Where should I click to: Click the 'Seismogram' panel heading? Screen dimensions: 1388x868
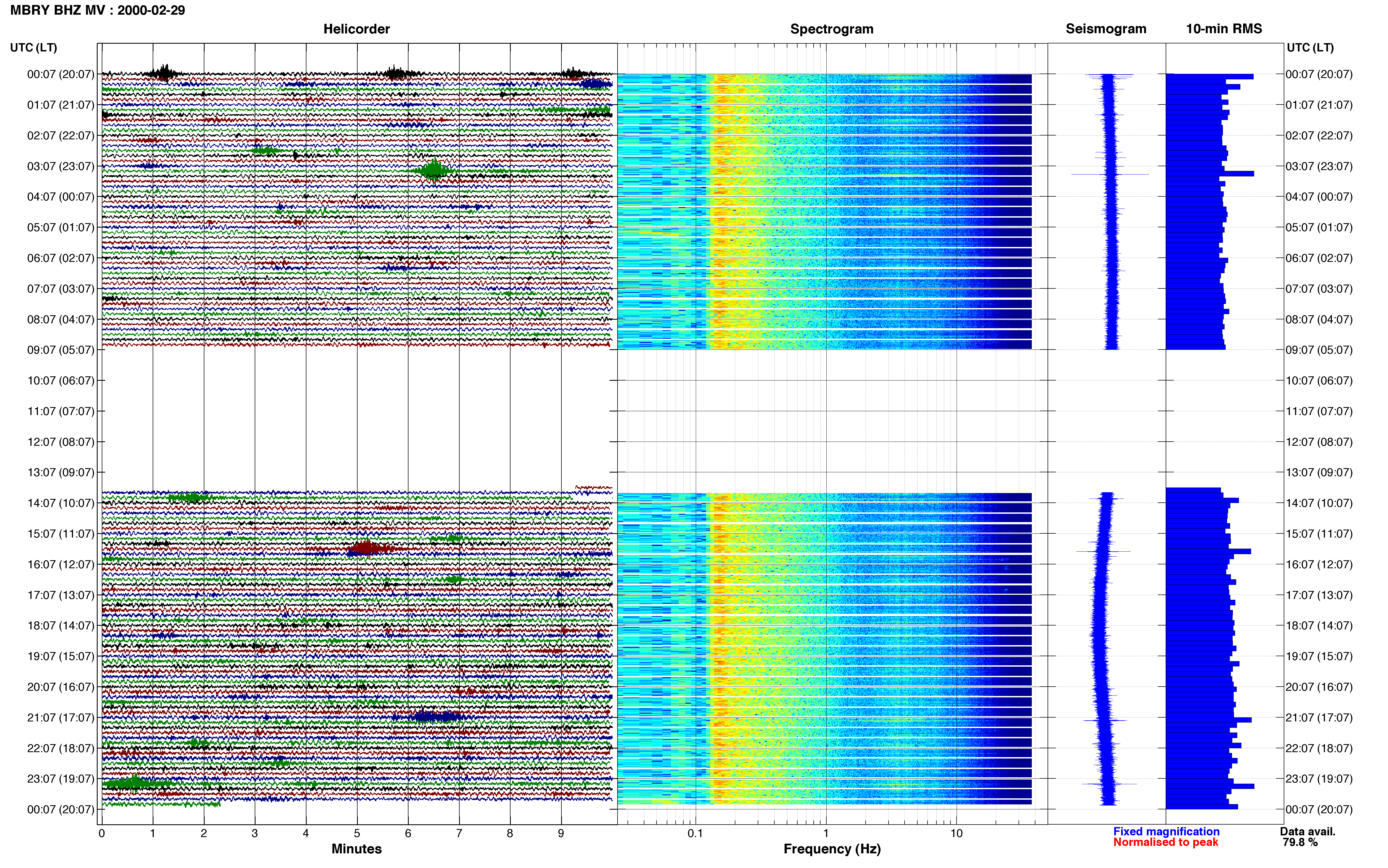(x=1106, y=29)
